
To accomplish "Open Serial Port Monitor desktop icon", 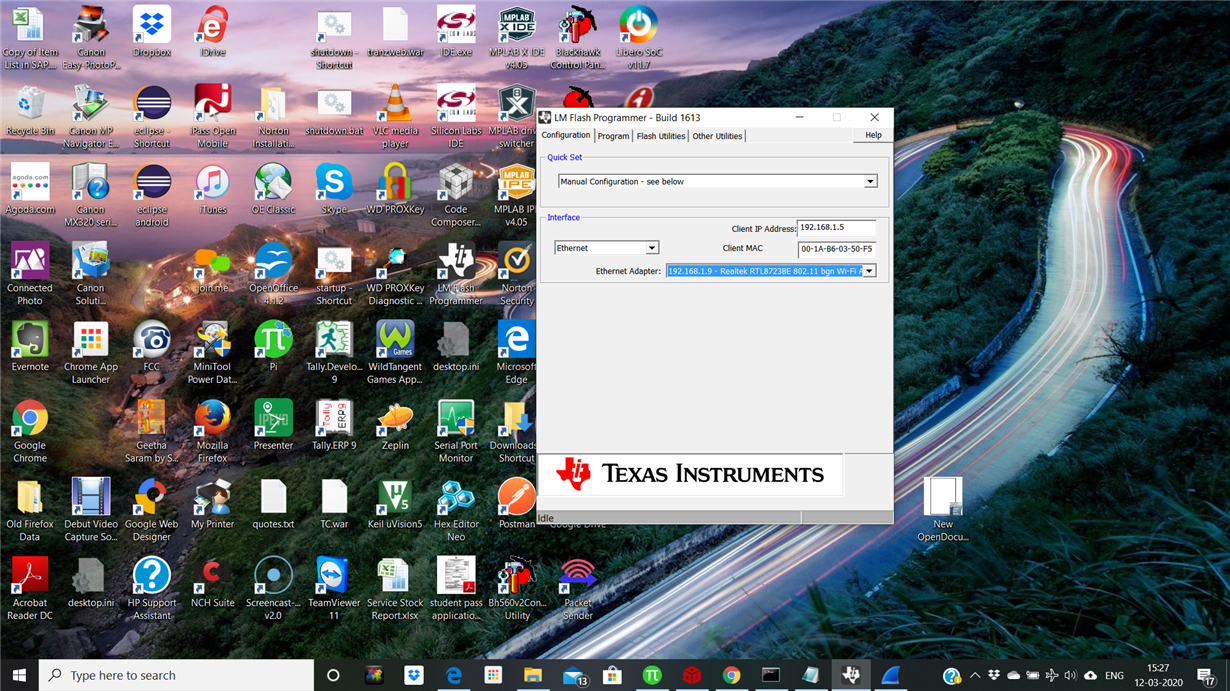I will 456,431.
